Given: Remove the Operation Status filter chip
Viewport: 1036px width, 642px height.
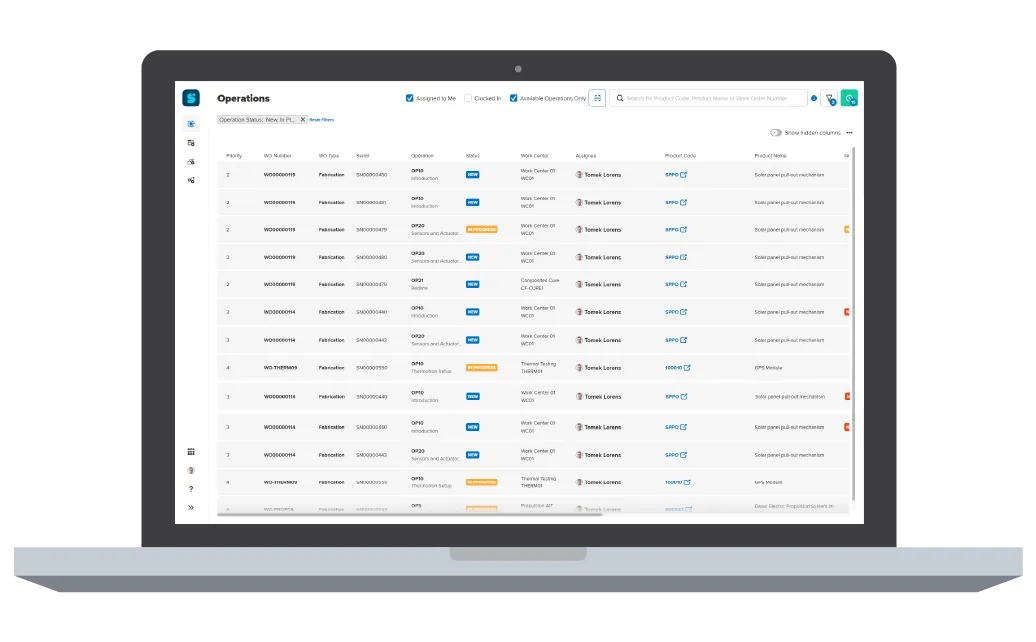Looking at the screenshot, I should coord(303,120).
